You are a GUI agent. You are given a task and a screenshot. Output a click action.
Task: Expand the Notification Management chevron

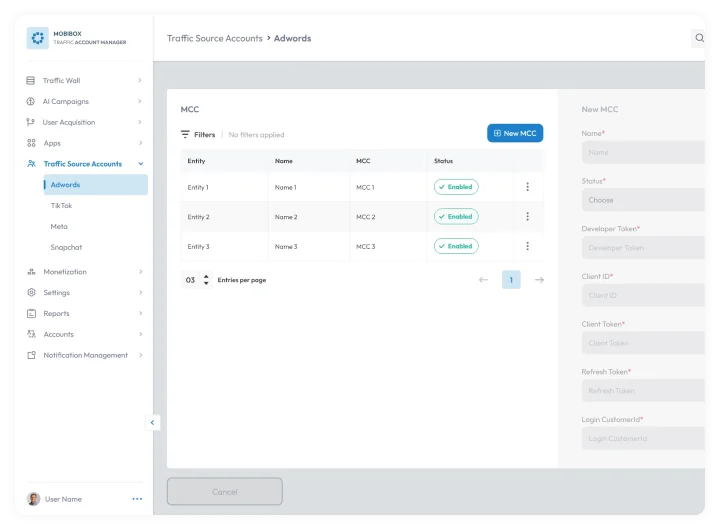click(141, 355)
